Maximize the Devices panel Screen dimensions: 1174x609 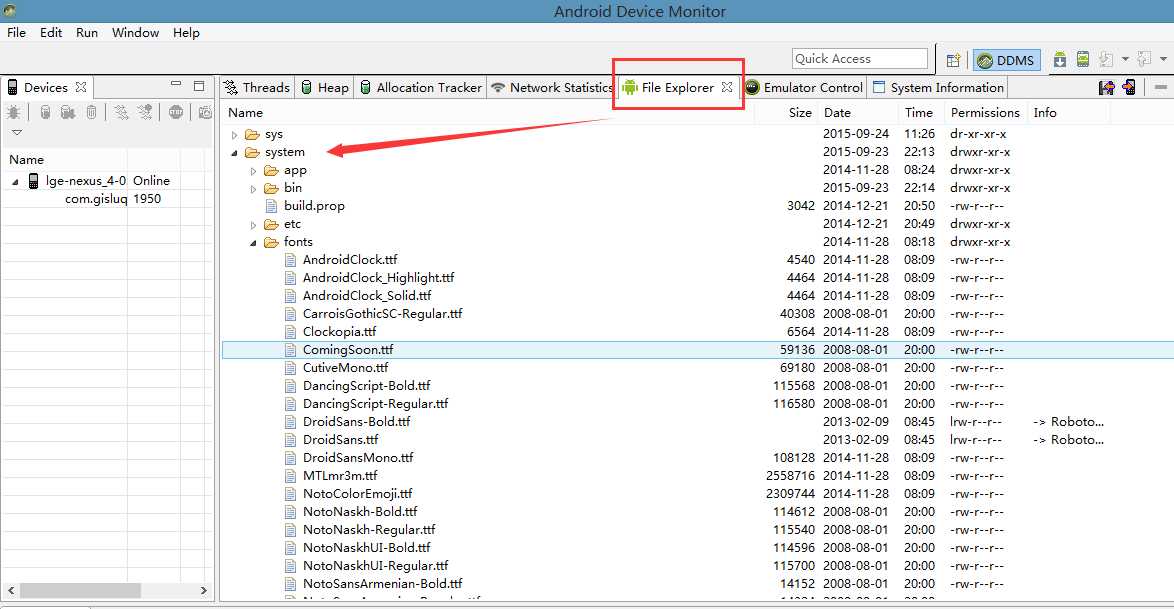[x=199, y=86]
